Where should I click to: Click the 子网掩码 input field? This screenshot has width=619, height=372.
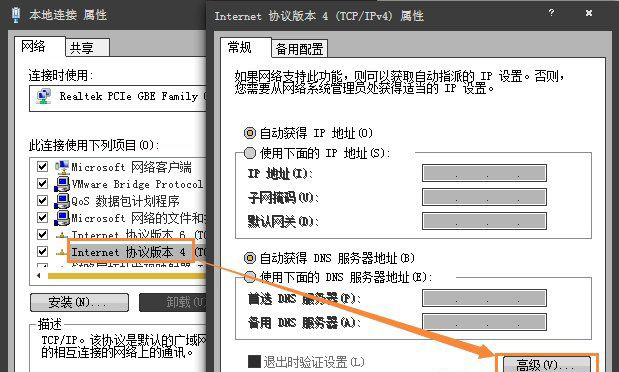point(484,197)
